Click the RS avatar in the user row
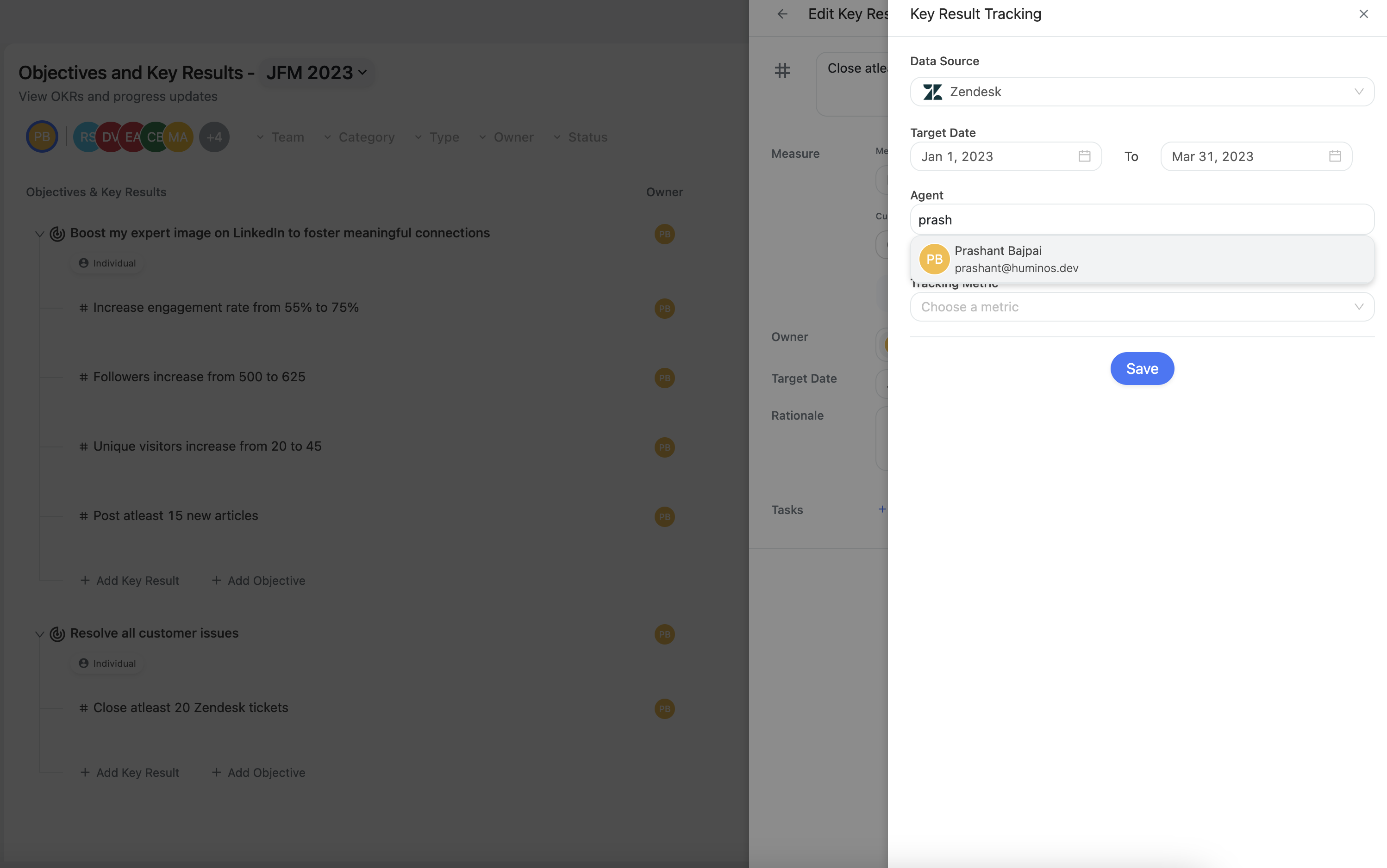The image size is (1387, 868). (x=86, y=136)
